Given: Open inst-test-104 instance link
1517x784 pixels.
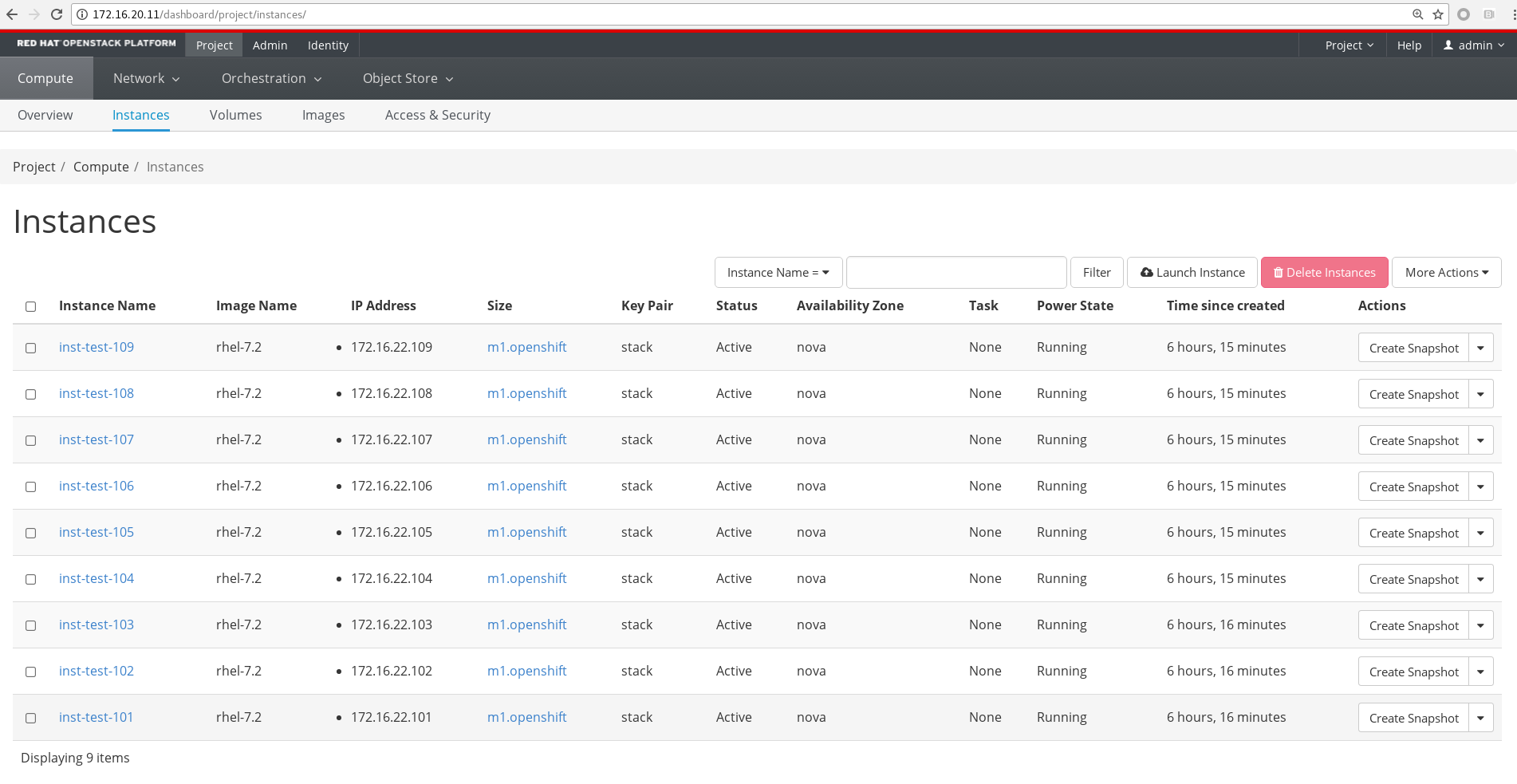Looking at the screenshot, I should [97, 578].
